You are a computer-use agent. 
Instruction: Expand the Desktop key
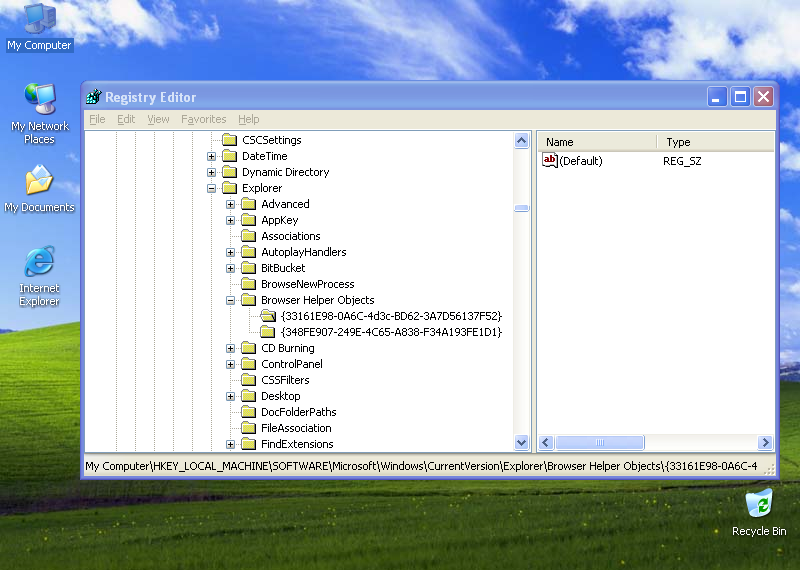click(231, 396)
